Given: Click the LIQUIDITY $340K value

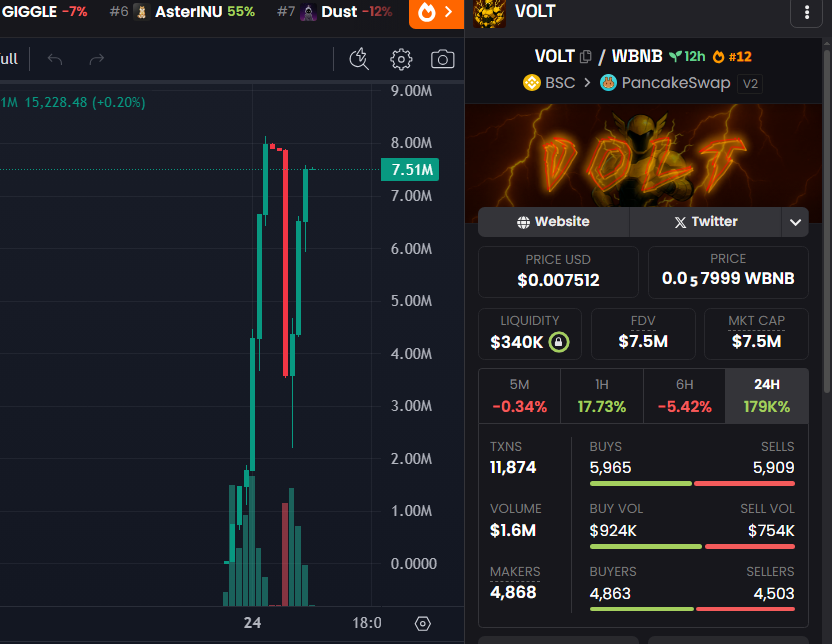Looking at the screenshot, I should click(516, 342).
